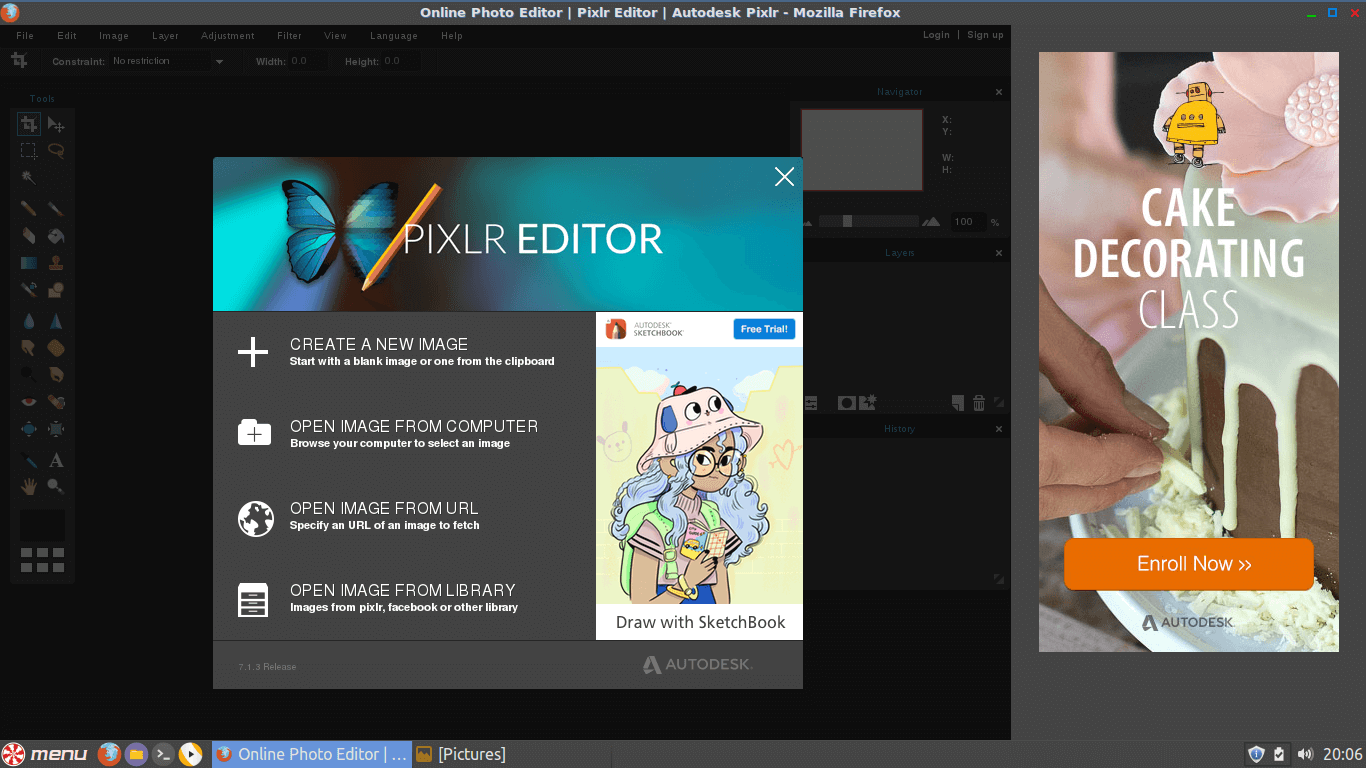Click the Sign up link

pyautogui.click(x=985, y=35)
